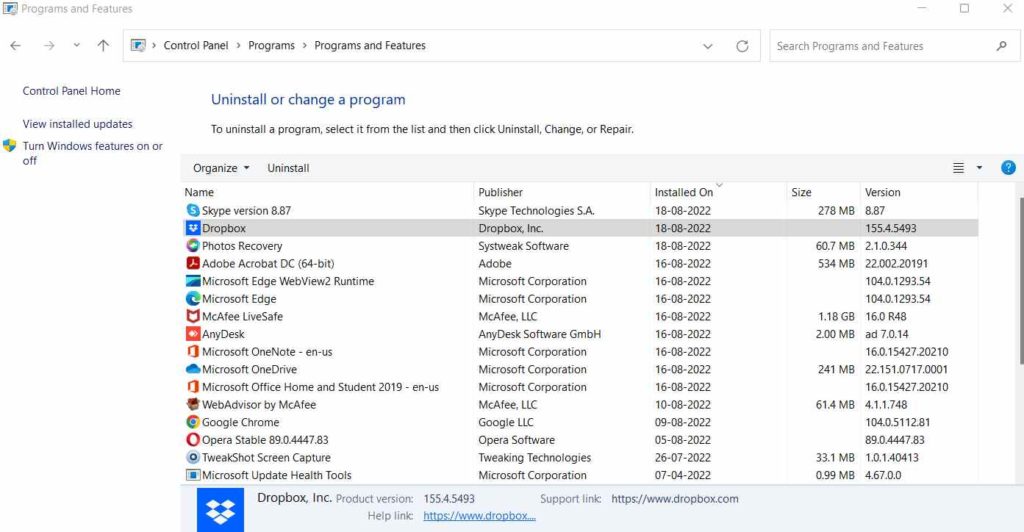Select Microsoft Update Health Tools entry
Image resolution: width=1024 pixels, height=532 pixels.
(x=277, y=475)
